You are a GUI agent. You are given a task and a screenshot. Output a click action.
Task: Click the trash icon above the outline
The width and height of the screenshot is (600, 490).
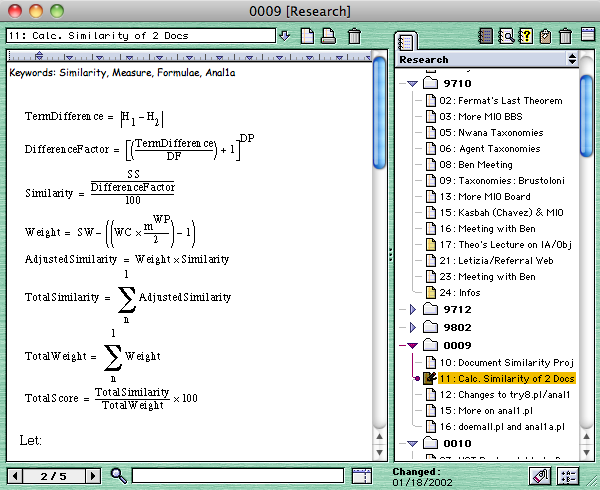pyautogui.click(x=565, y=36)
